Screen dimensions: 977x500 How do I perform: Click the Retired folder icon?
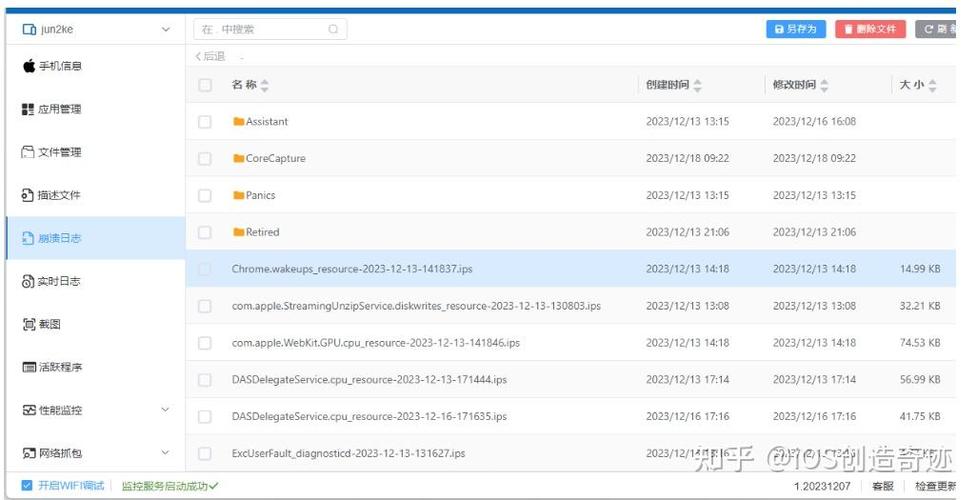(x=238, y=232)
